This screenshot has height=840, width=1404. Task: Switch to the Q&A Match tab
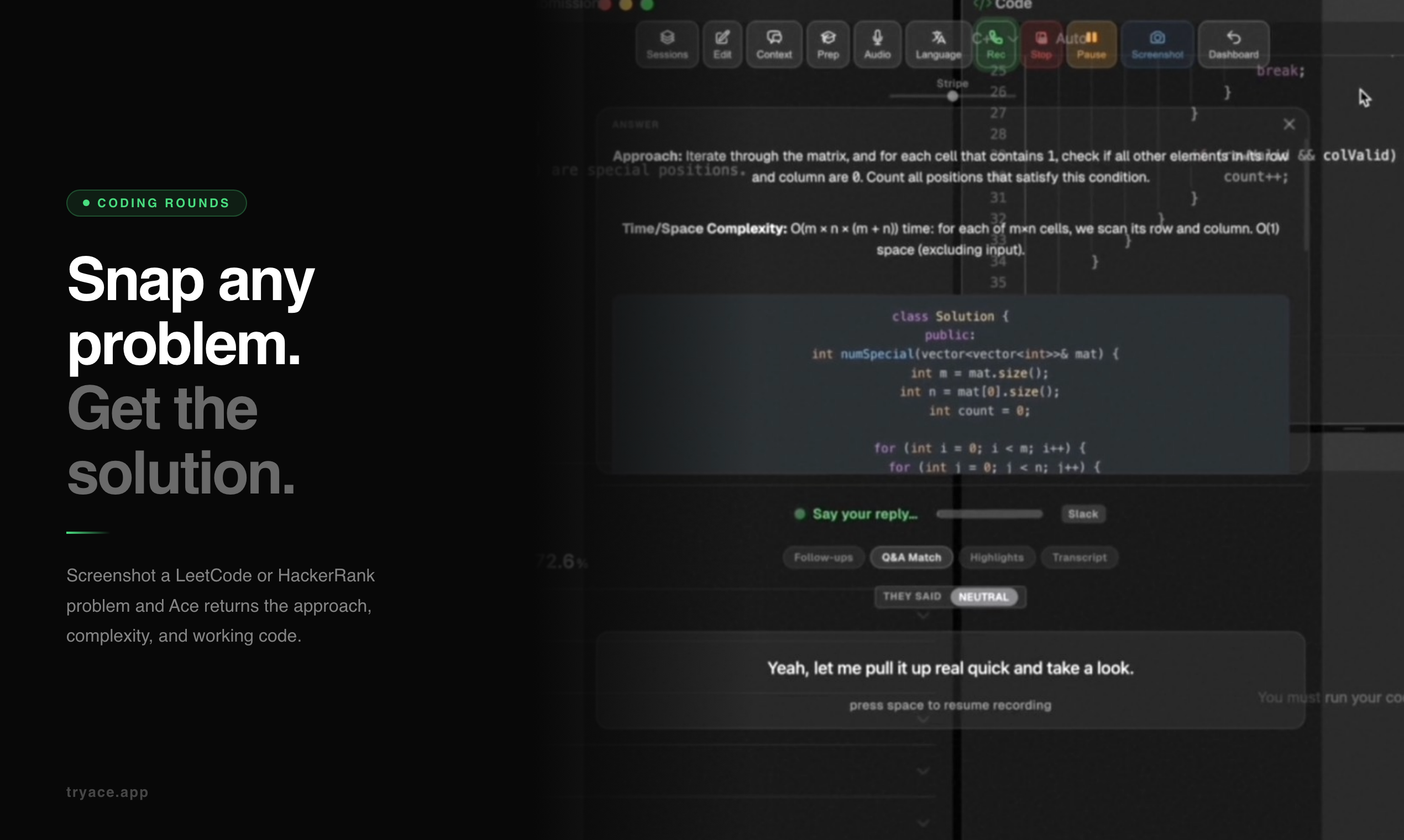coord(911,558)
